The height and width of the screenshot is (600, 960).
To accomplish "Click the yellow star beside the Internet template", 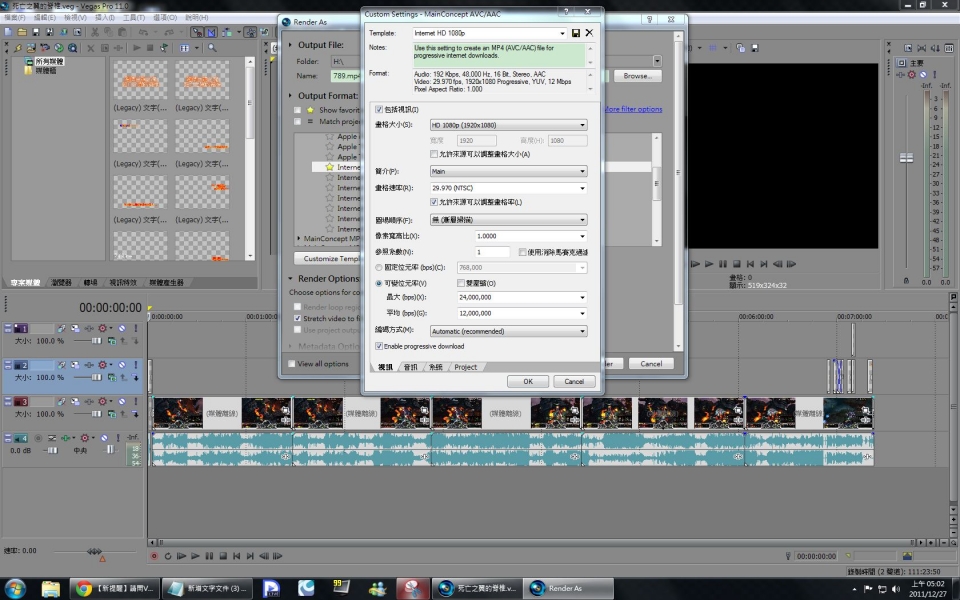I will tap(329, 167).
